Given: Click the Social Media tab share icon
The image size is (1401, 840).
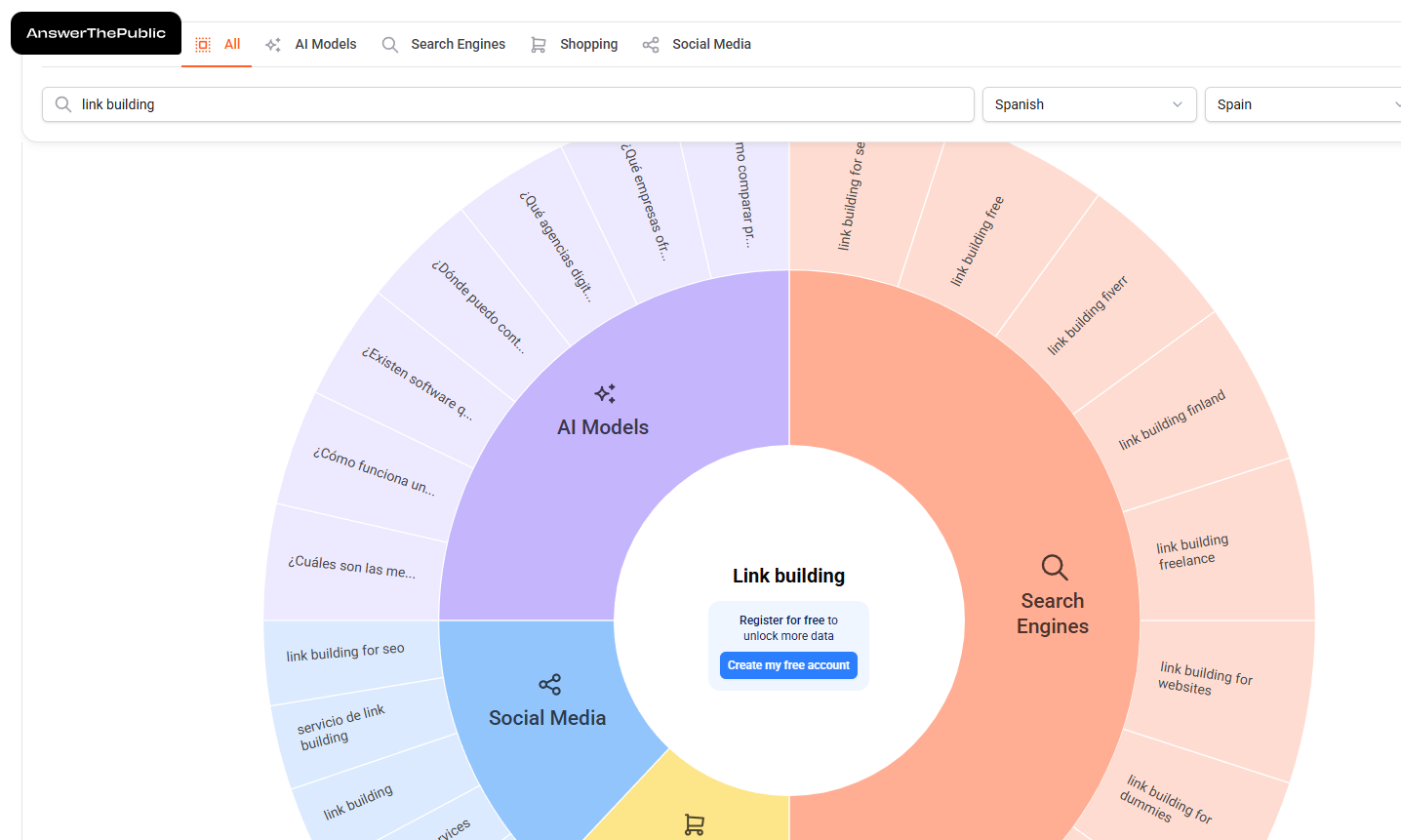Looking at the screenshot, I should 651,45.
